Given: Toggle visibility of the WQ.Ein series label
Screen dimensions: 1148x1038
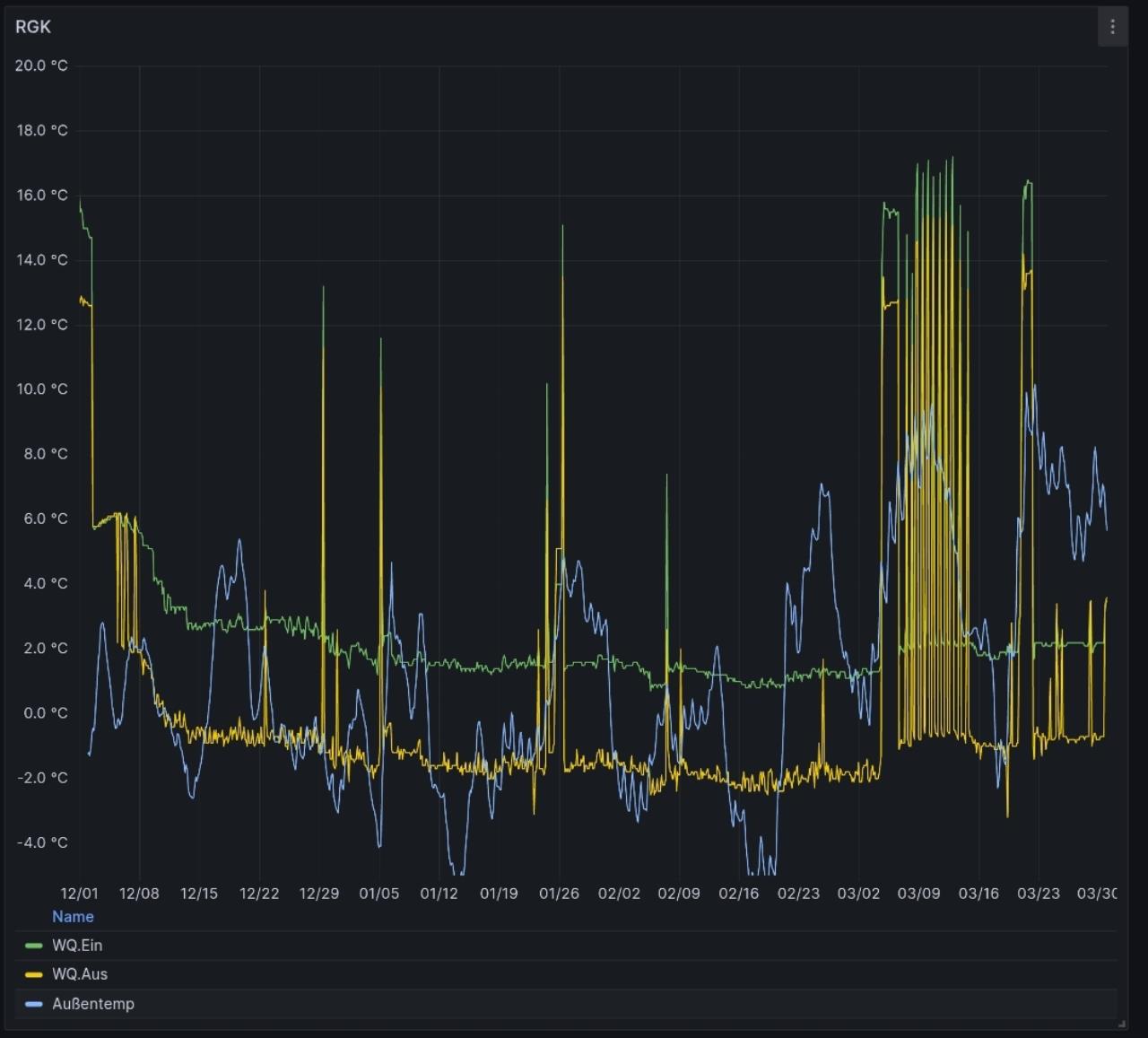Looking at the screenshot, I should point(77,946).
